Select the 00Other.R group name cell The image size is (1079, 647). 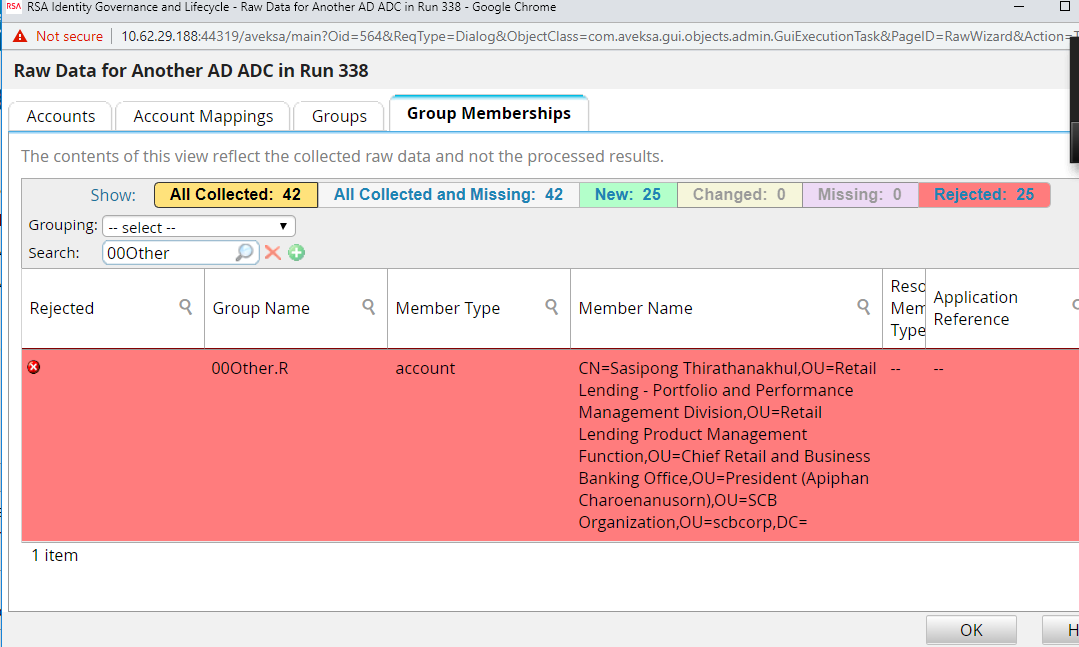click(250, 368)
